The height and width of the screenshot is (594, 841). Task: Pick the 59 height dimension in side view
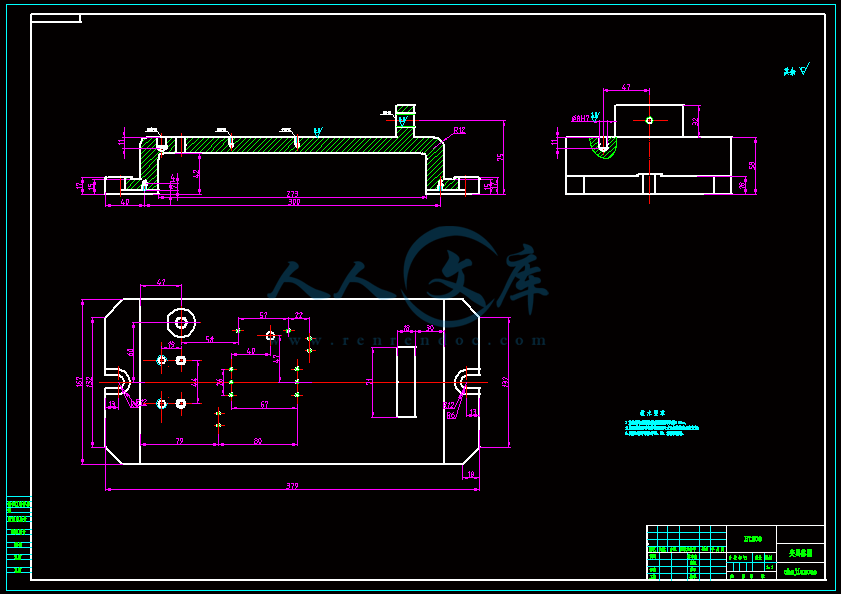pos(752,166)
